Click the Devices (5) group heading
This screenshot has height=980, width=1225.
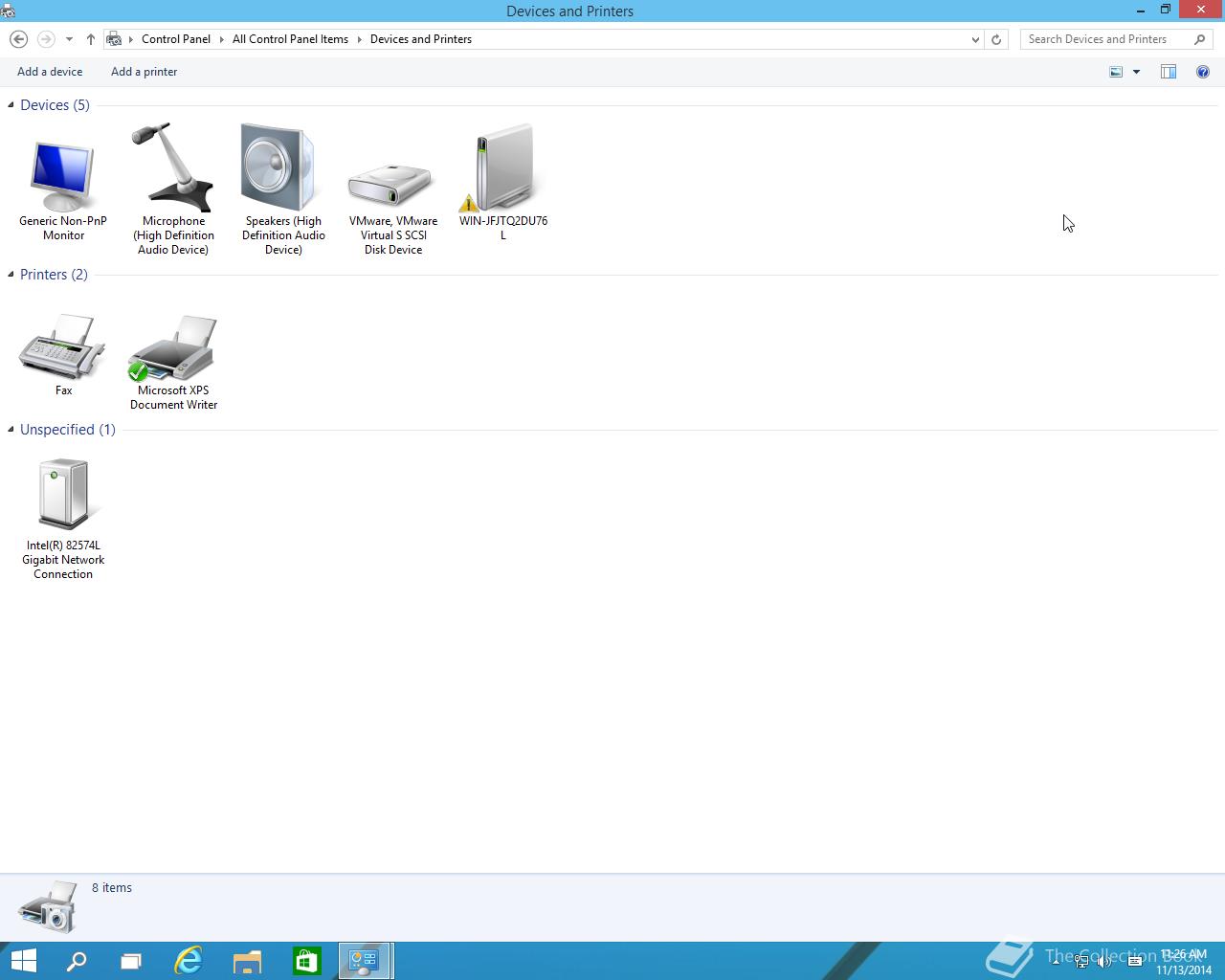[x=55, y=105]
